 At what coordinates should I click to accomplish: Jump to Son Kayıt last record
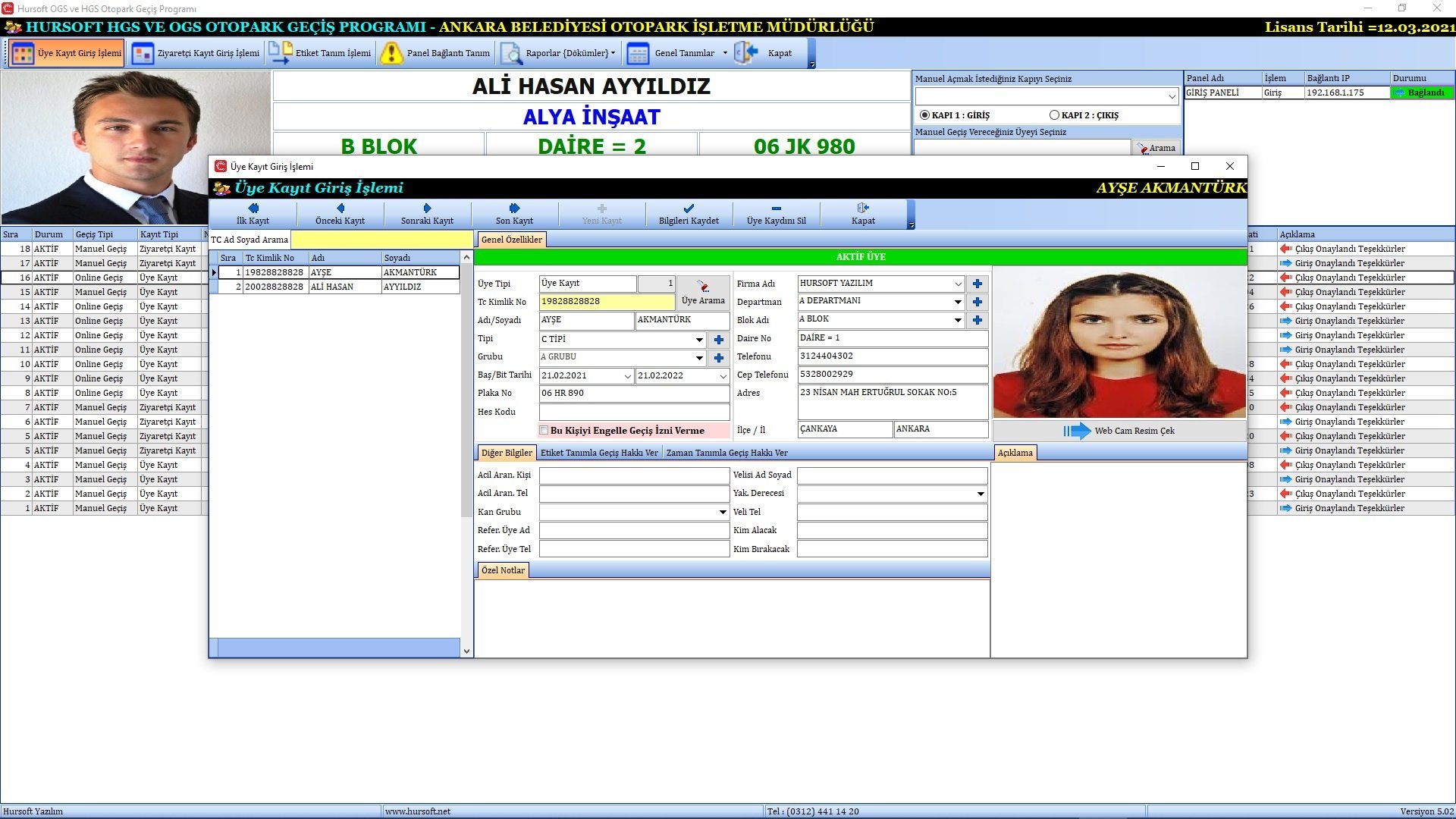[514, 213]
